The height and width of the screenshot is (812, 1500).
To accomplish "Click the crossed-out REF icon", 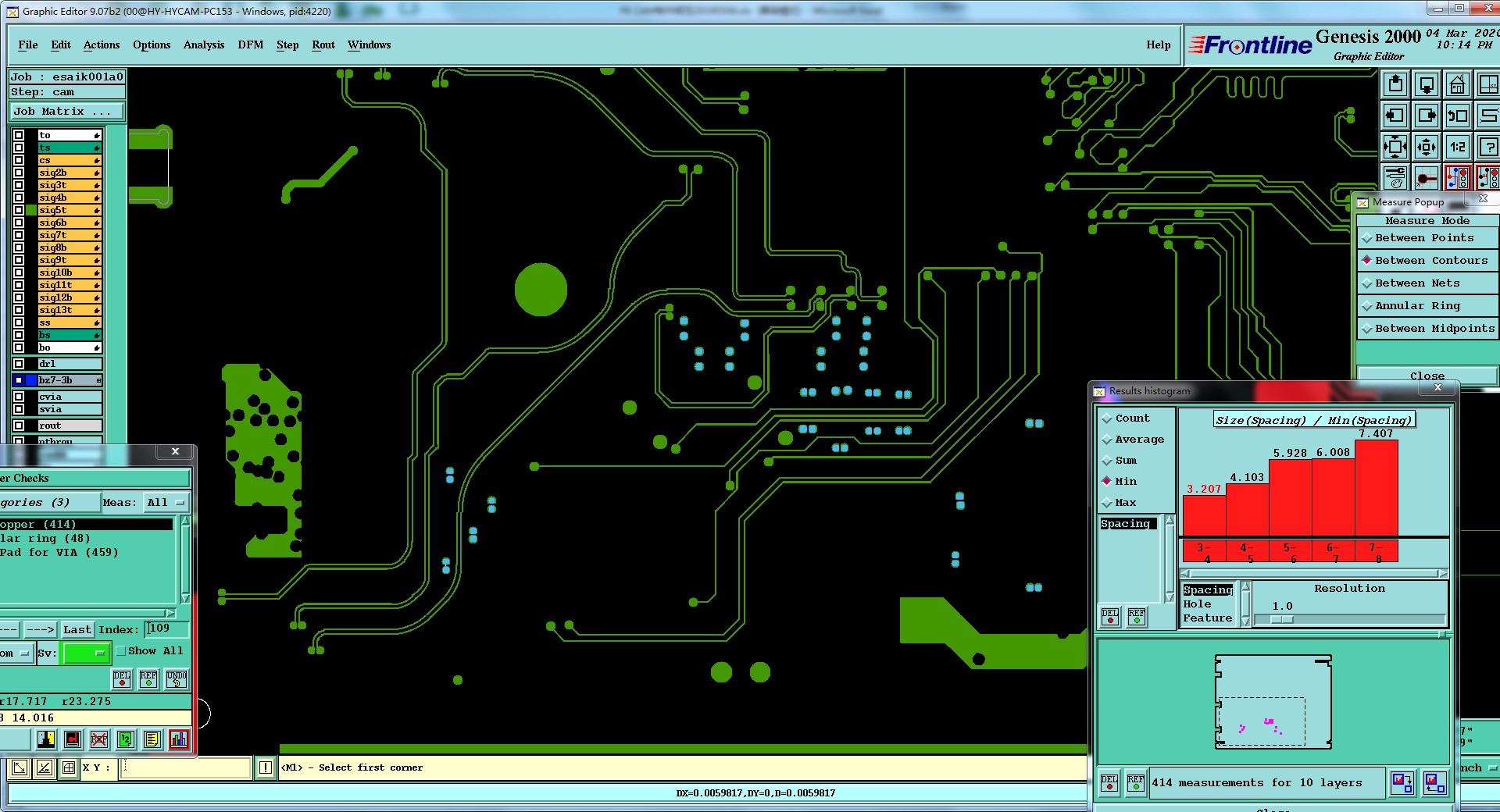I will click(x=99, y=739).
